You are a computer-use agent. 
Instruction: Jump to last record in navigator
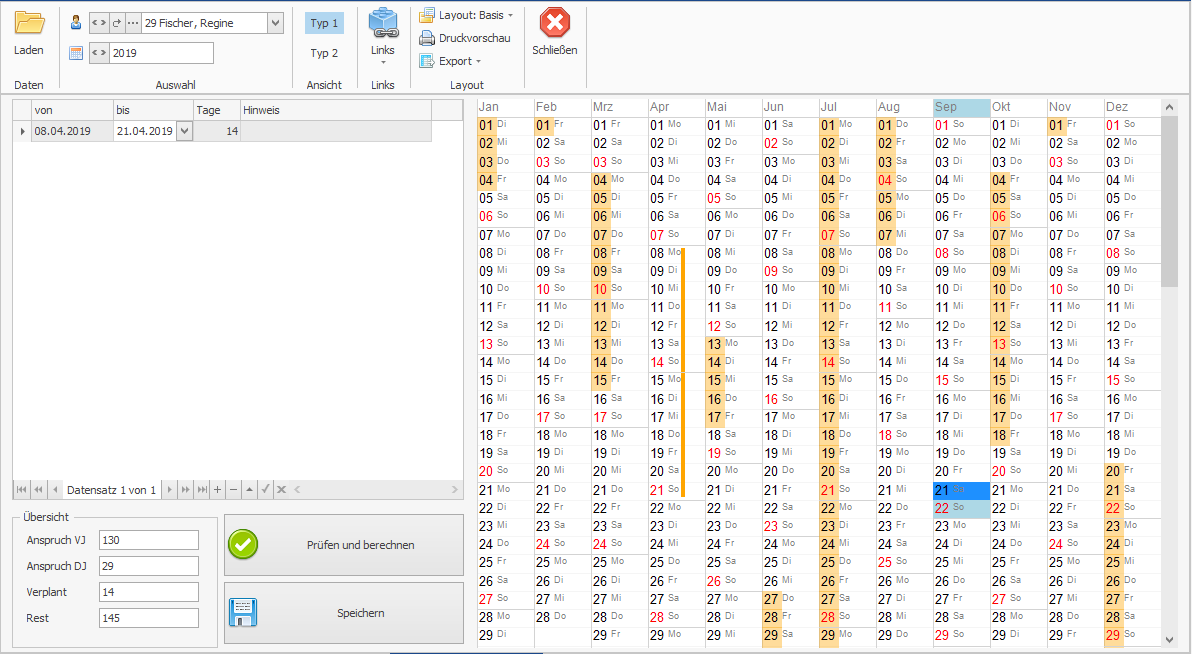(202, 490)
